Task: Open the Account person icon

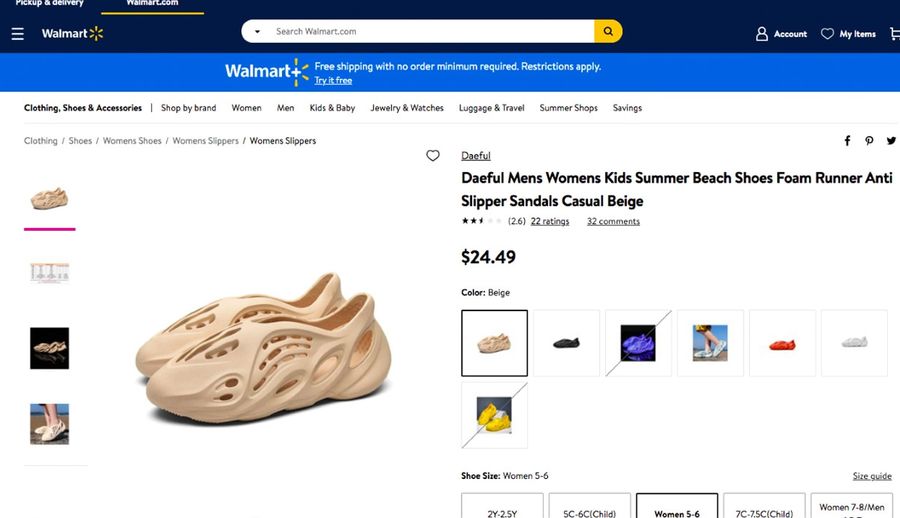Action: (762, 34)
